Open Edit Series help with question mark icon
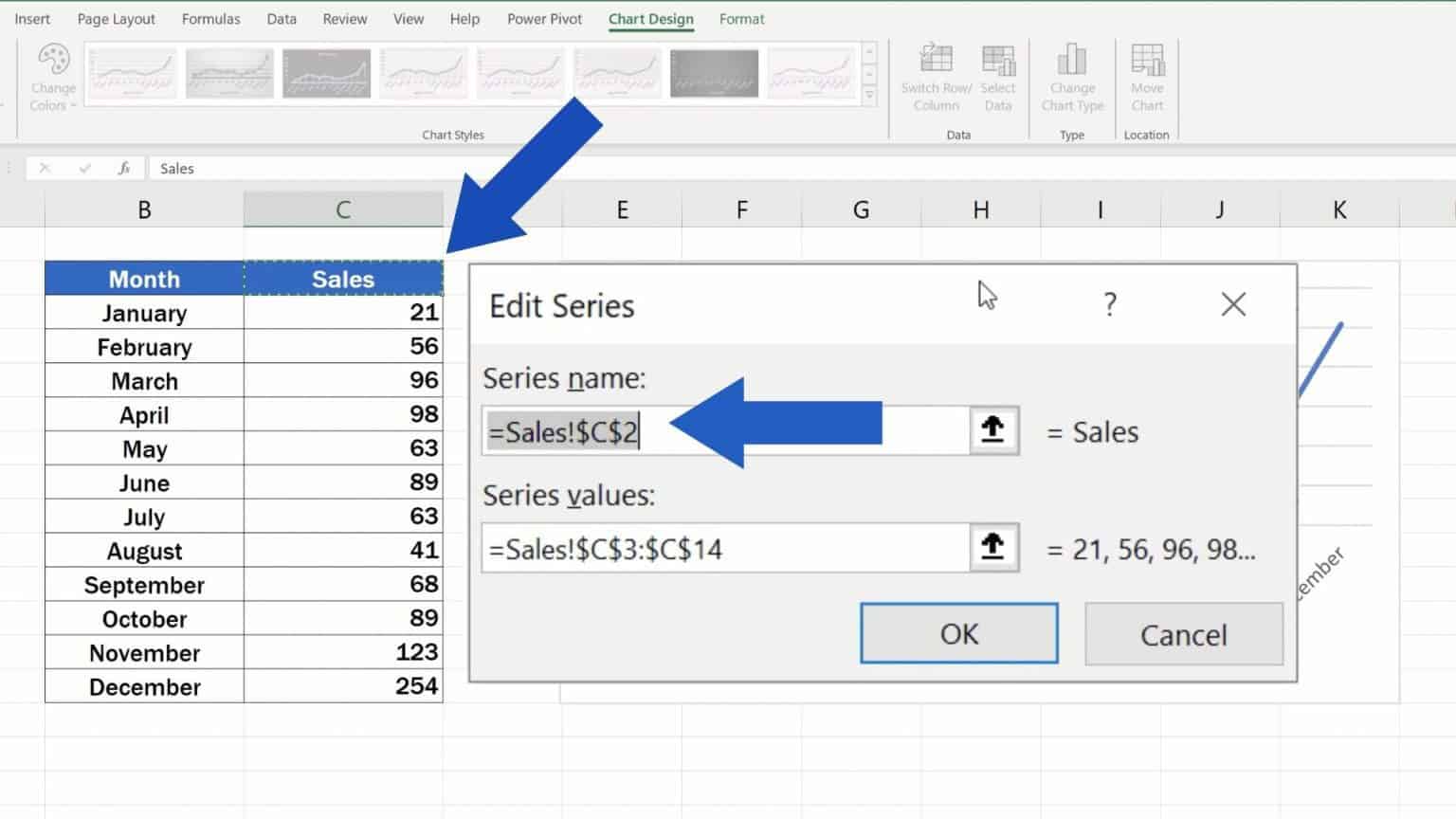 pos(1109,304)
